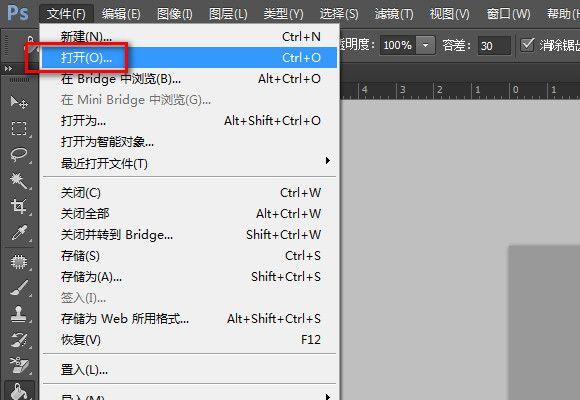Choose 打开(O)... from the File menu
This screenshot has width=580, height=400.
coord(189,57)
